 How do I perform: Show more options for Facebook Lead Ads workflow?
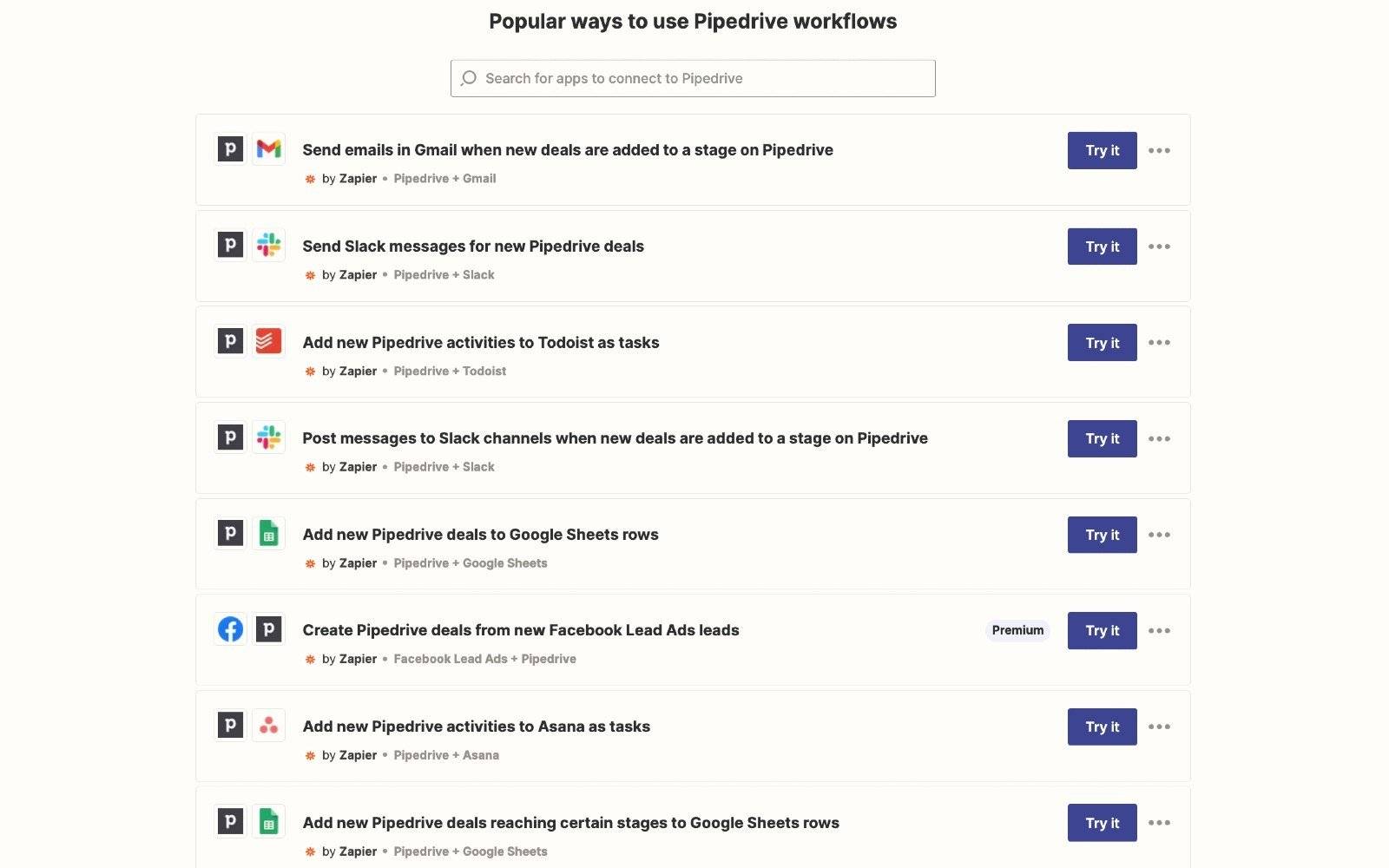(1159, 631)
